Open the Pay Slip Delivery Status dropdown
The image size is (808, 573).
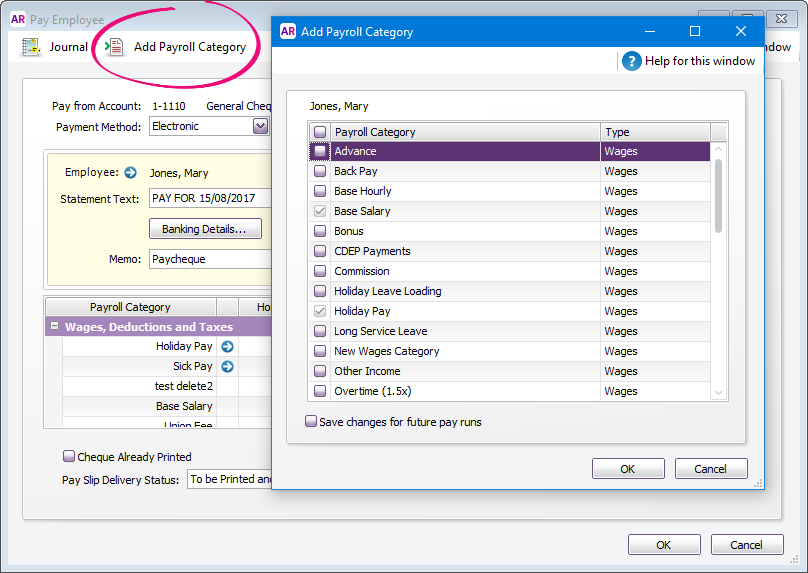(x=230, y=479)
